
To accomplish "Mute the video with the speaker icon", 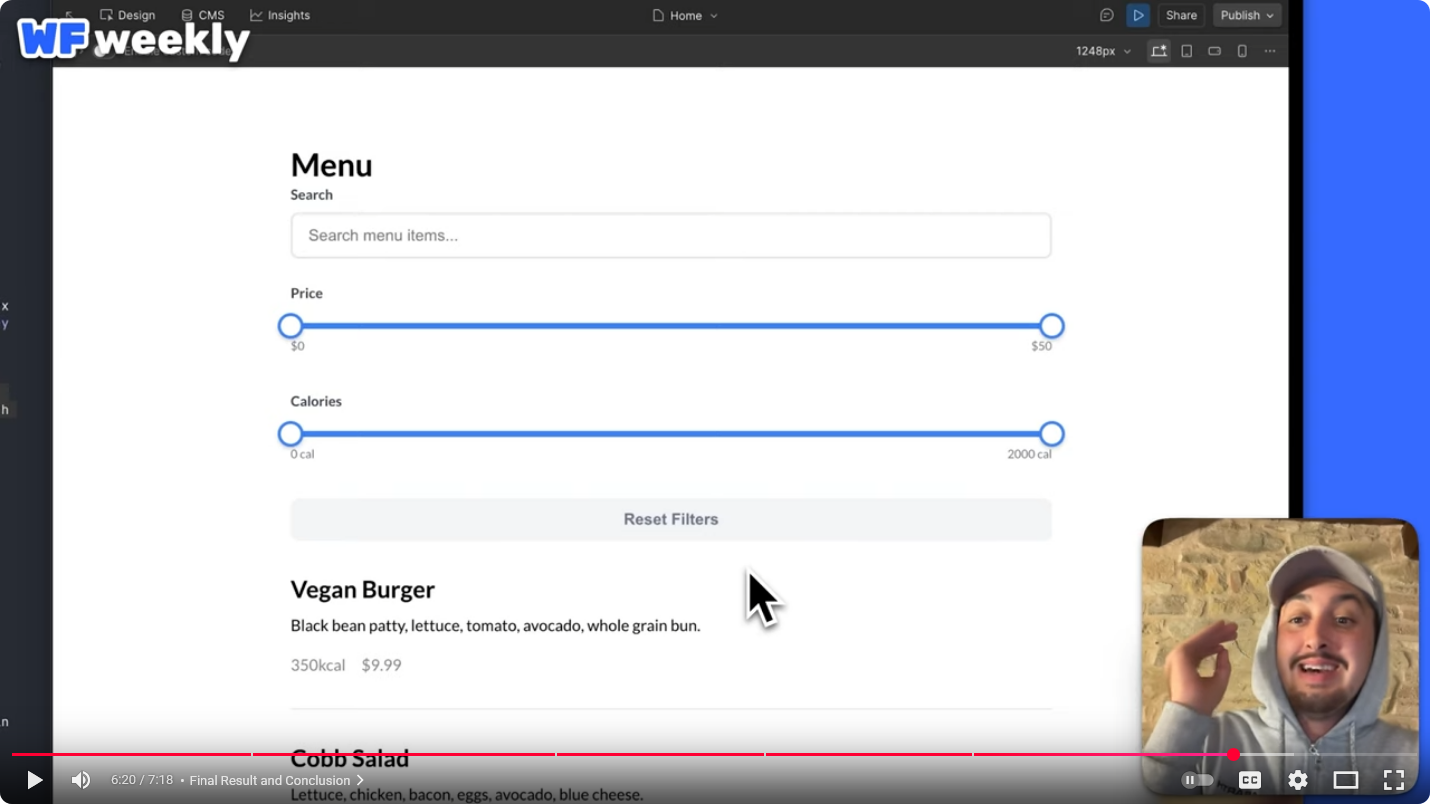I will pyautogui.click(x=81, y=780).
